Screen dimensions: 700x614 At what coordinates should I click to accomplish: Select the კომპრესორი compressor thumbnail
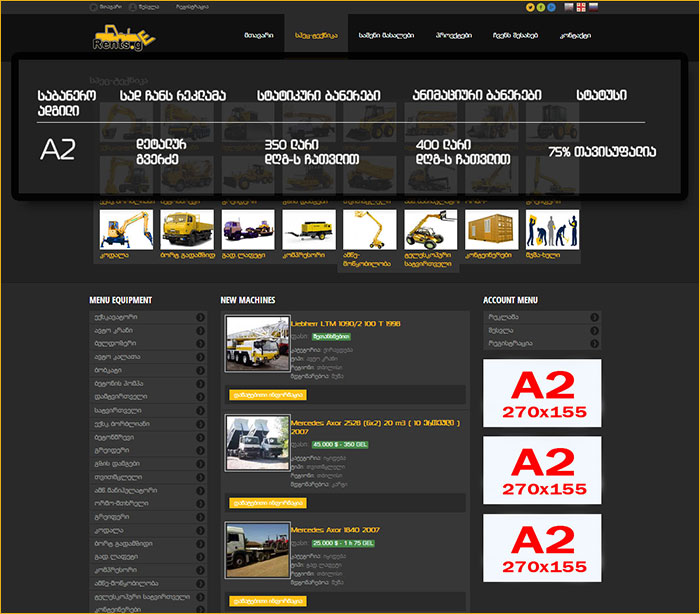(x=309, y=230)
